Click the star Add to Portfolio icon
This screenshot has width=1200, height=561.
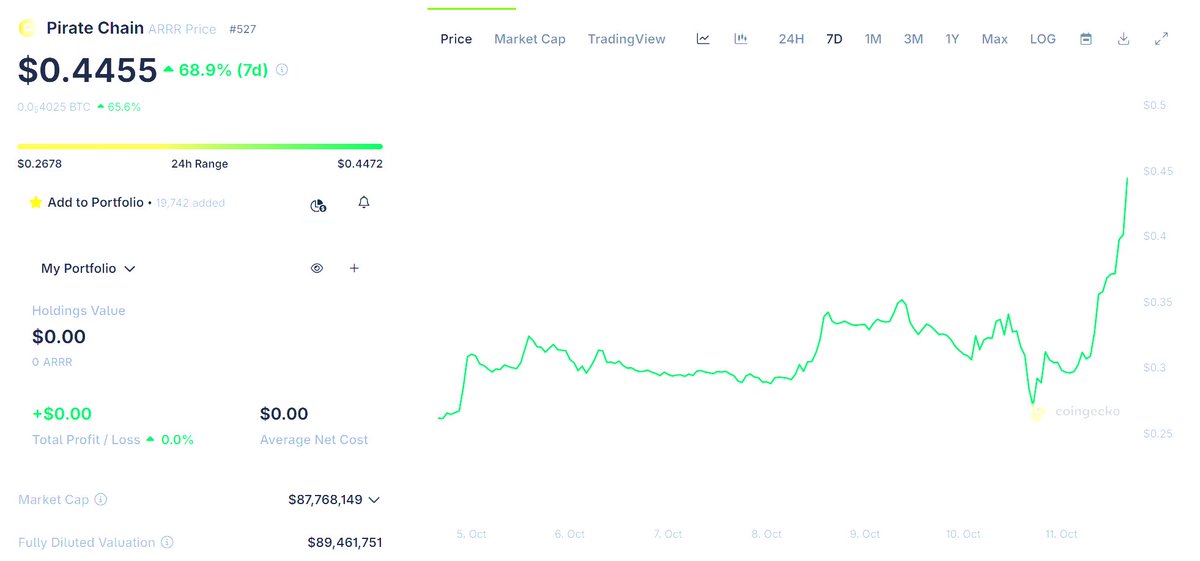36,202
